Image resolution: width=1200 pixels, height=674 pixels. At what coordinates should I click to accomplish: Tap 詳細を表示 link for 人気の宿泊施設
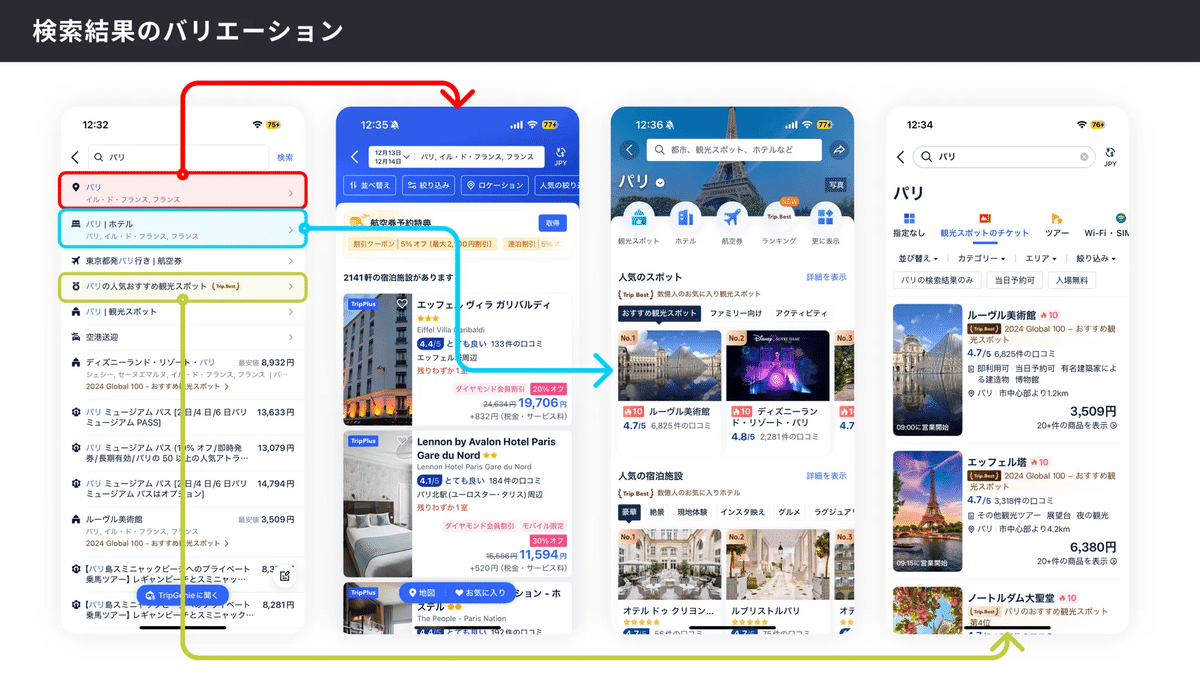pyautogui.click(x=826, y=476)
